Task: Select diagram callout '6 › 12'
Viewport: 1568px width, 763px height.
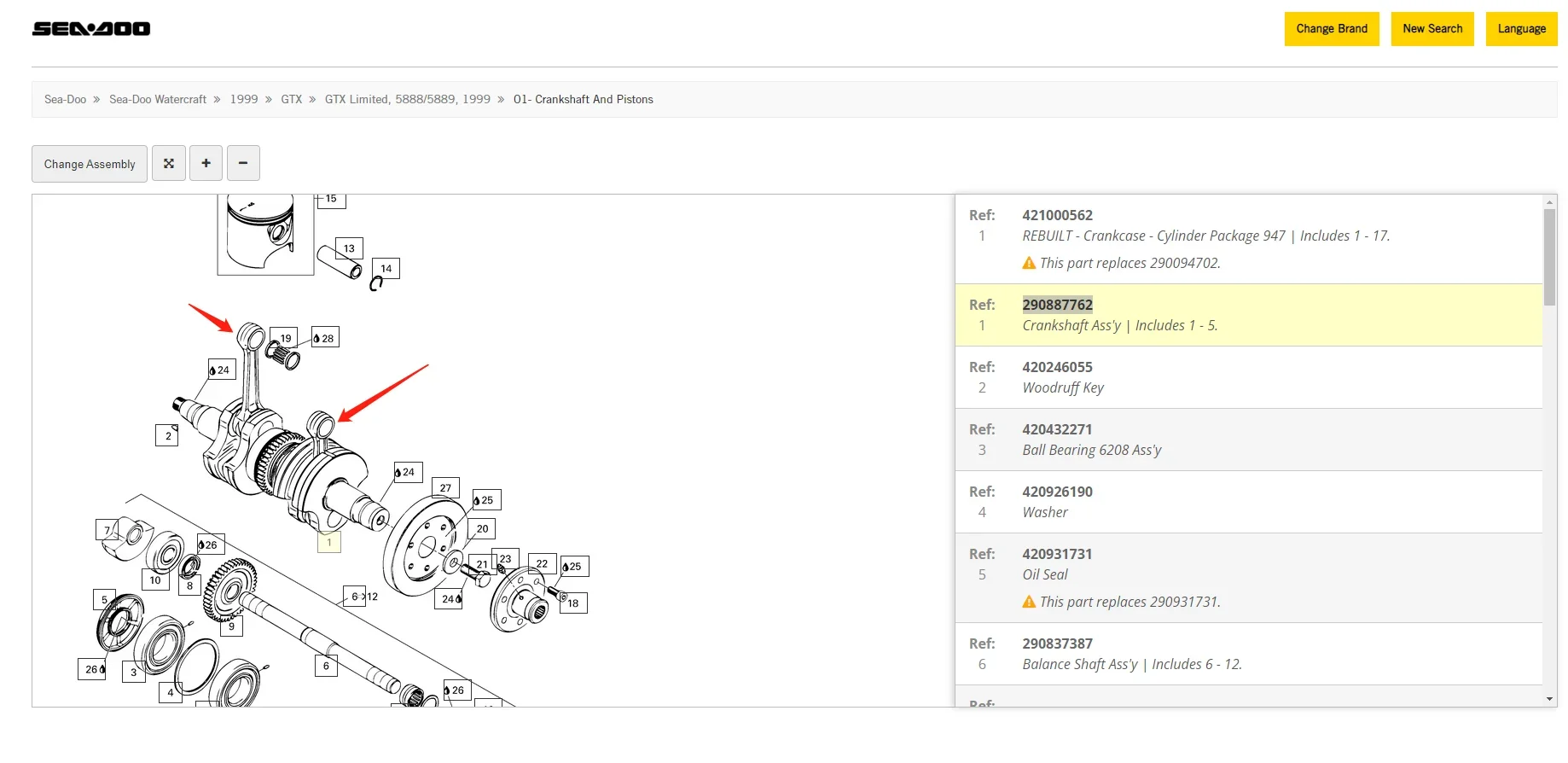Action: (361, 597)
